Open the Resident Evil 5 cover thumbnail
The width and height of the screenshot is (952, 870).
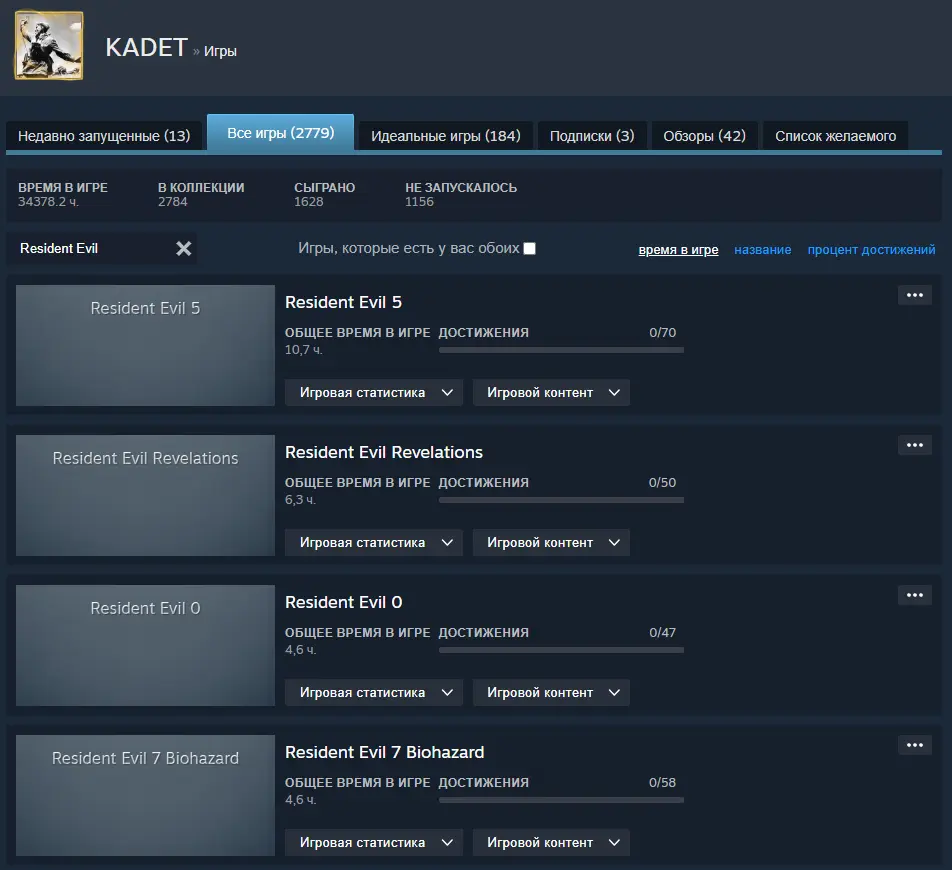click(x=145, y=345)
